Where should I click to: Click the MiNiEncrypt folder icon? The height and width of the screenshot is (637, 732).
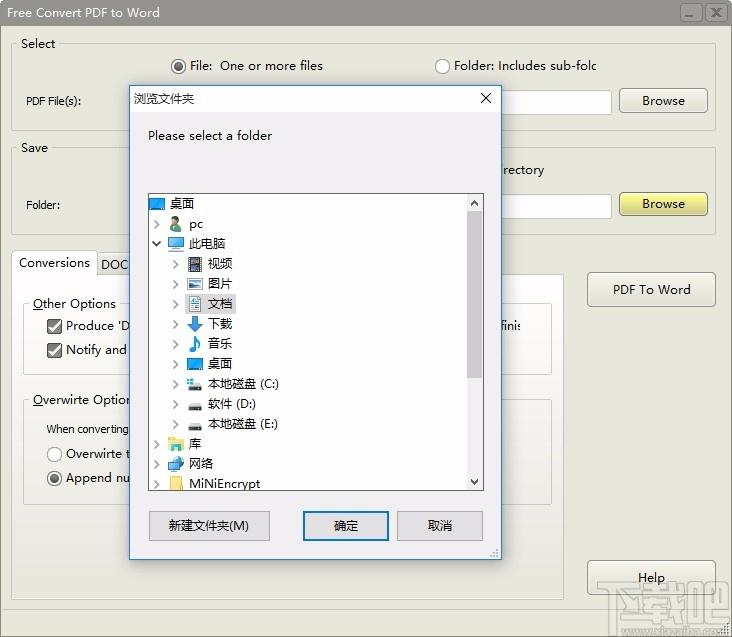176,483
